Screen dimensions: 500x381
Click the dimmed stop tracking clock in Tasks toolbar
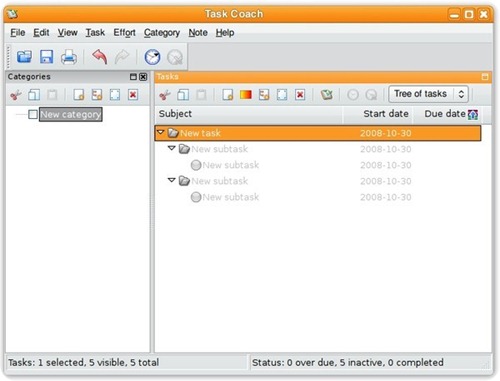pyautogui.click(x=371, y=95)
